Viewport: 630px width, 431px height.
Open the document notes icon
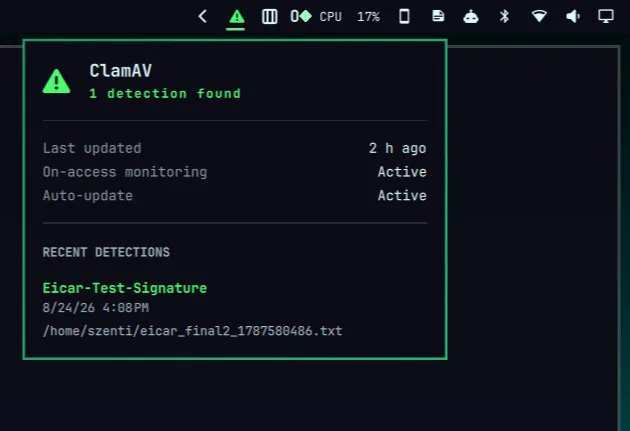point(438,16)
